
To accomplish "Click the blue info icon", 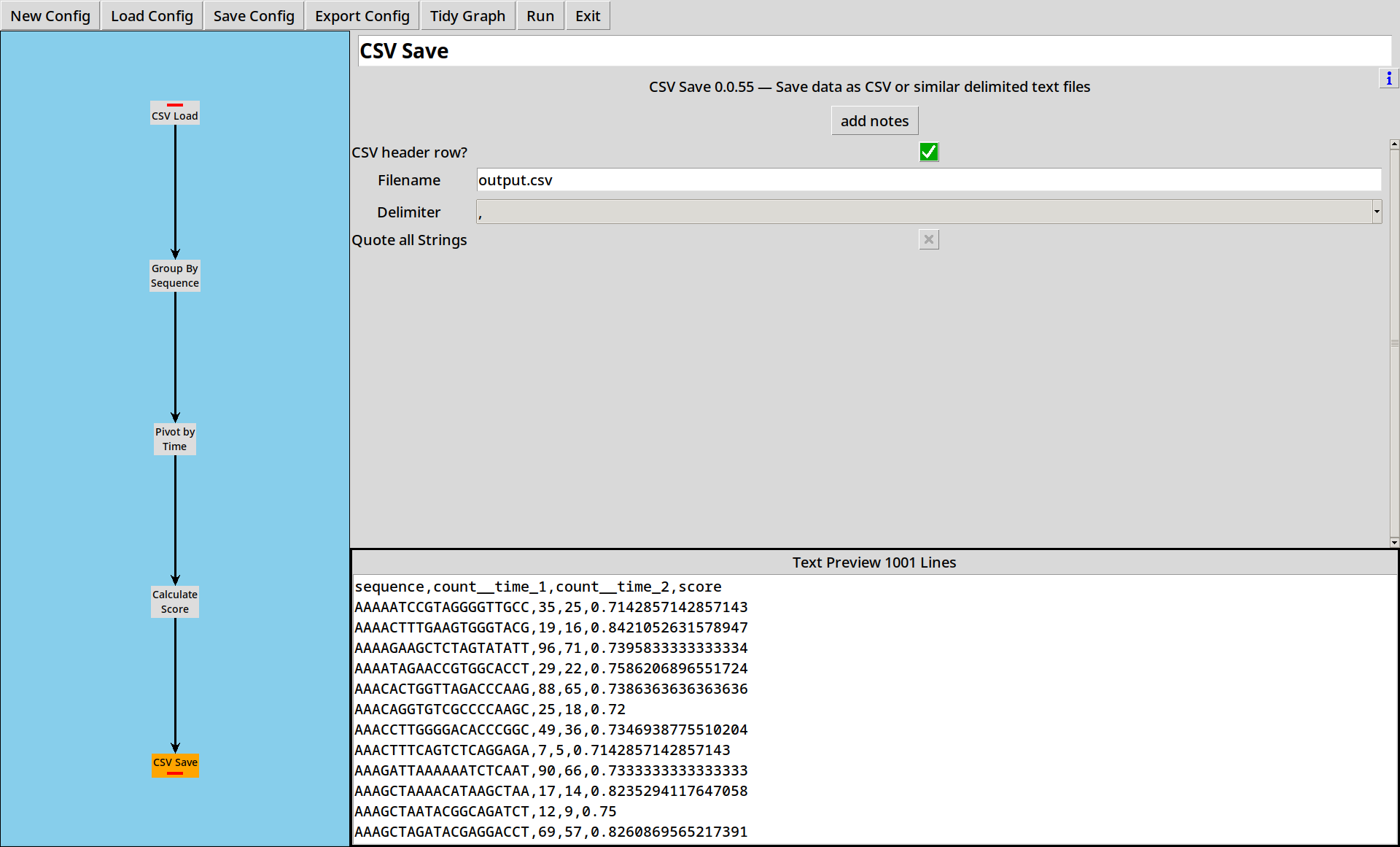I will pyautogui.click(x=1388, y=78).
